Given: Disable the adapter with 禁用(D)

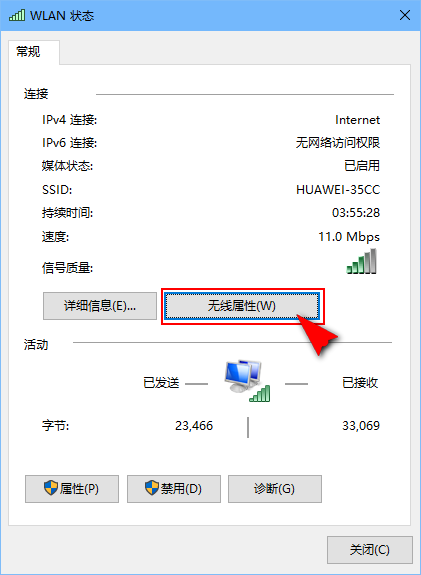Looking at the screenshot, I should point(174,489).
